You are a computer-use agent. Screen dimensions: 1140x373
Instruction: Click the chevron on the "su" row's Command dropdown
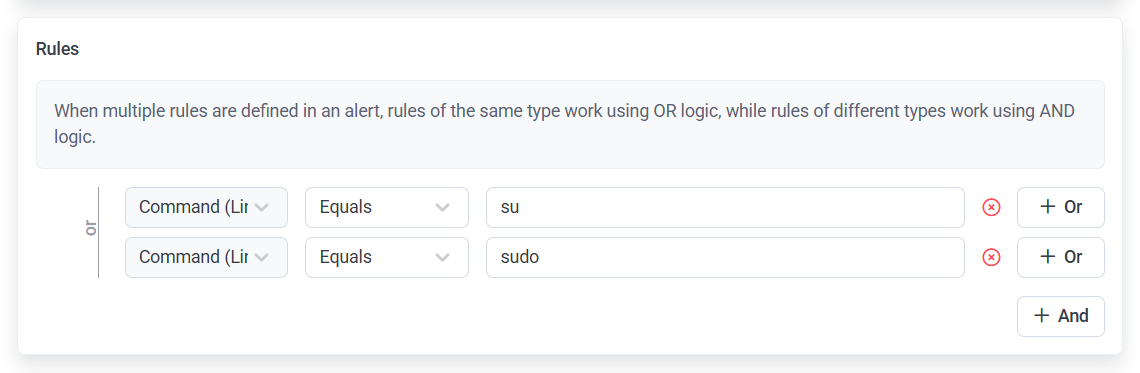(262, 207)
